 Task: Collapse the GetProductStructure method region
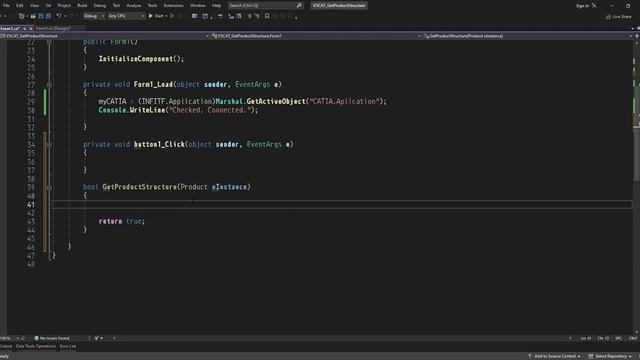(49, 187)
